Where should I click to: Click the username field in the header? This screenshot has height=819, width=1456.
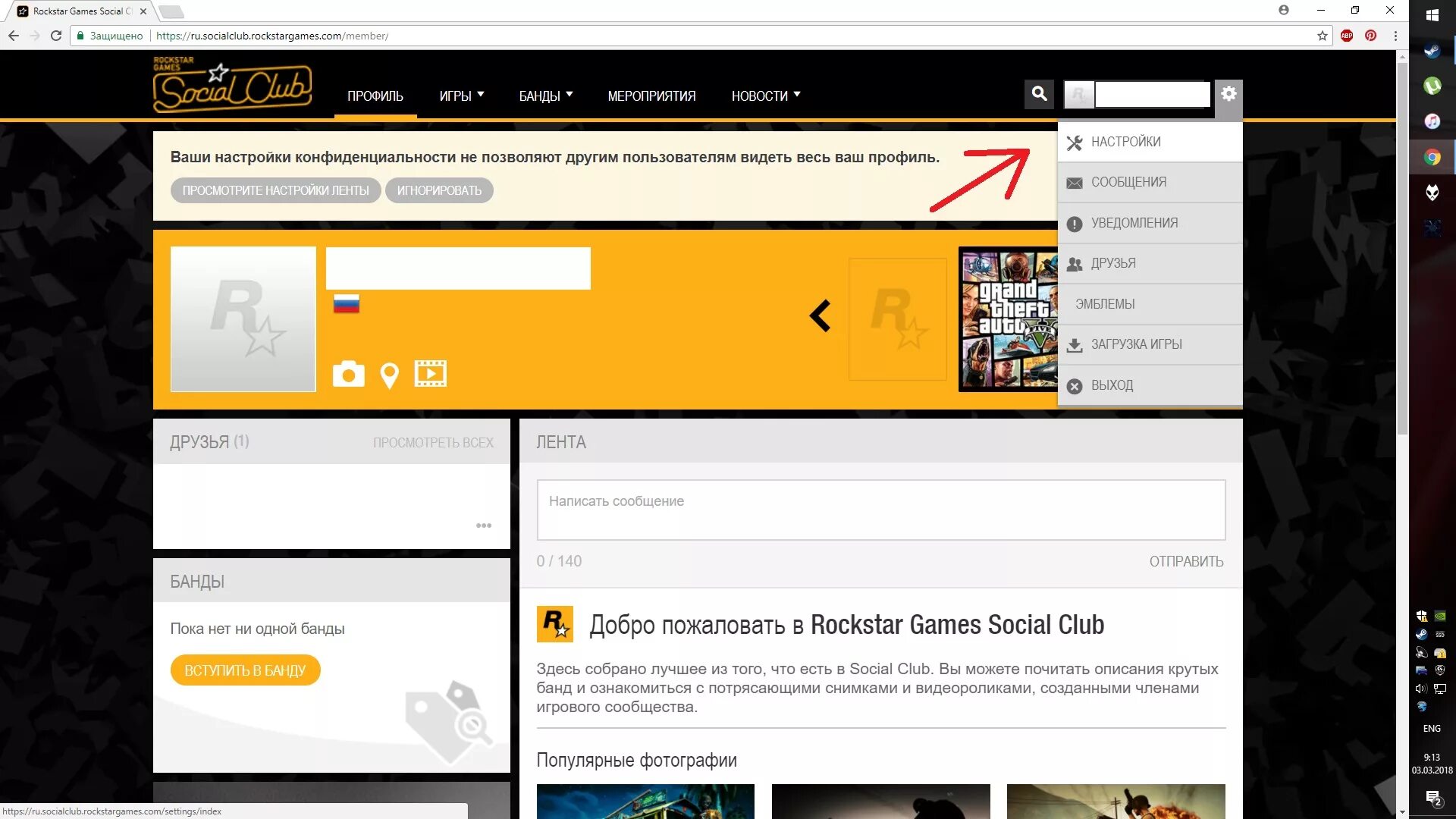pos(1152,95)
